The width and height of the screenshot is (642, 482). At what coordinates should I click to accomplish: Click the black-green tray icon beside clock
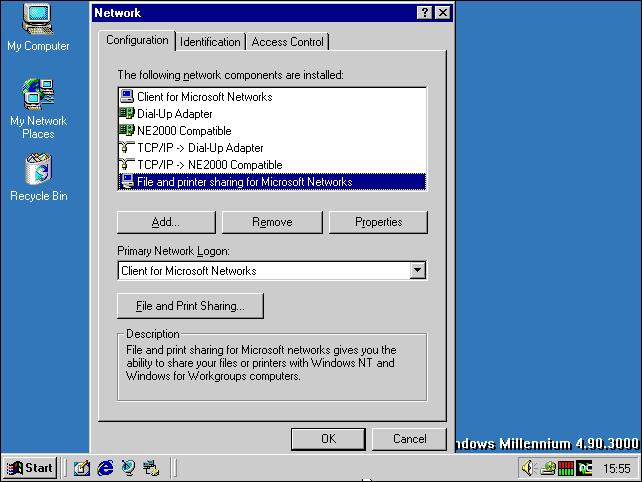[584, 468]
